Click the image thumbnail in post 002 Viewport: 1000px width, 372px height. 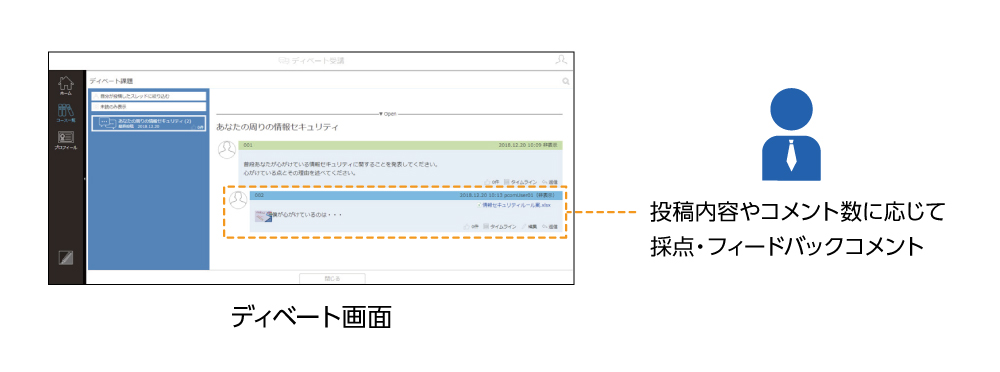(263, 216)
